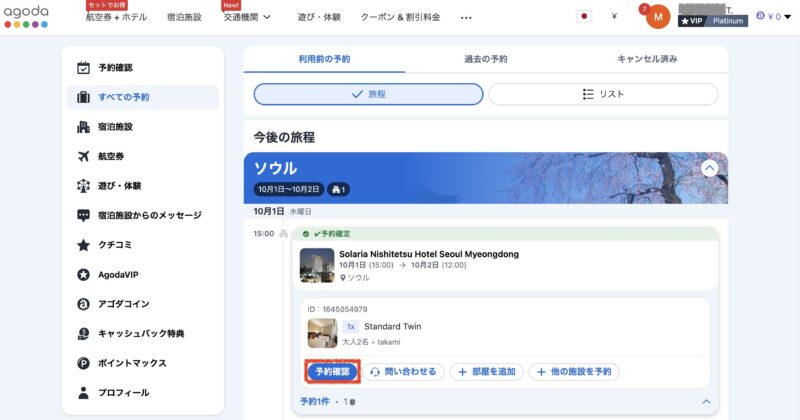Click the blue 予約確認 button

[x=330, y=372]
